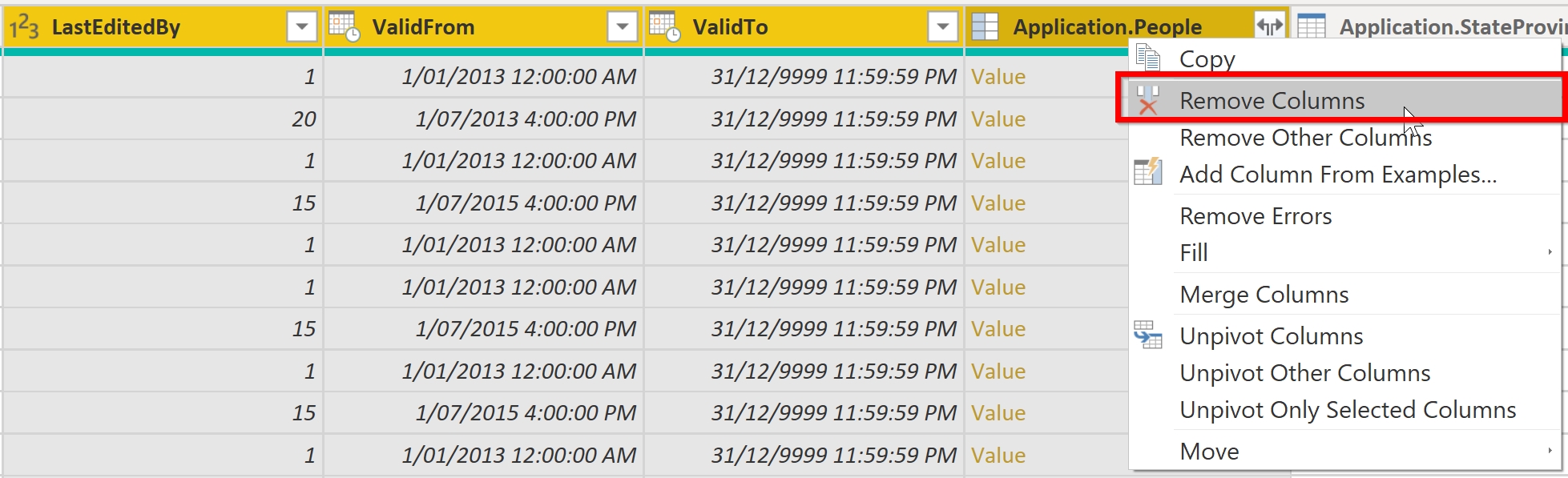The width and height of the screenshot is (1568, 478).
Task: Click first row ValidFrom 1/01/2013 cell
Action: point(484,77)
